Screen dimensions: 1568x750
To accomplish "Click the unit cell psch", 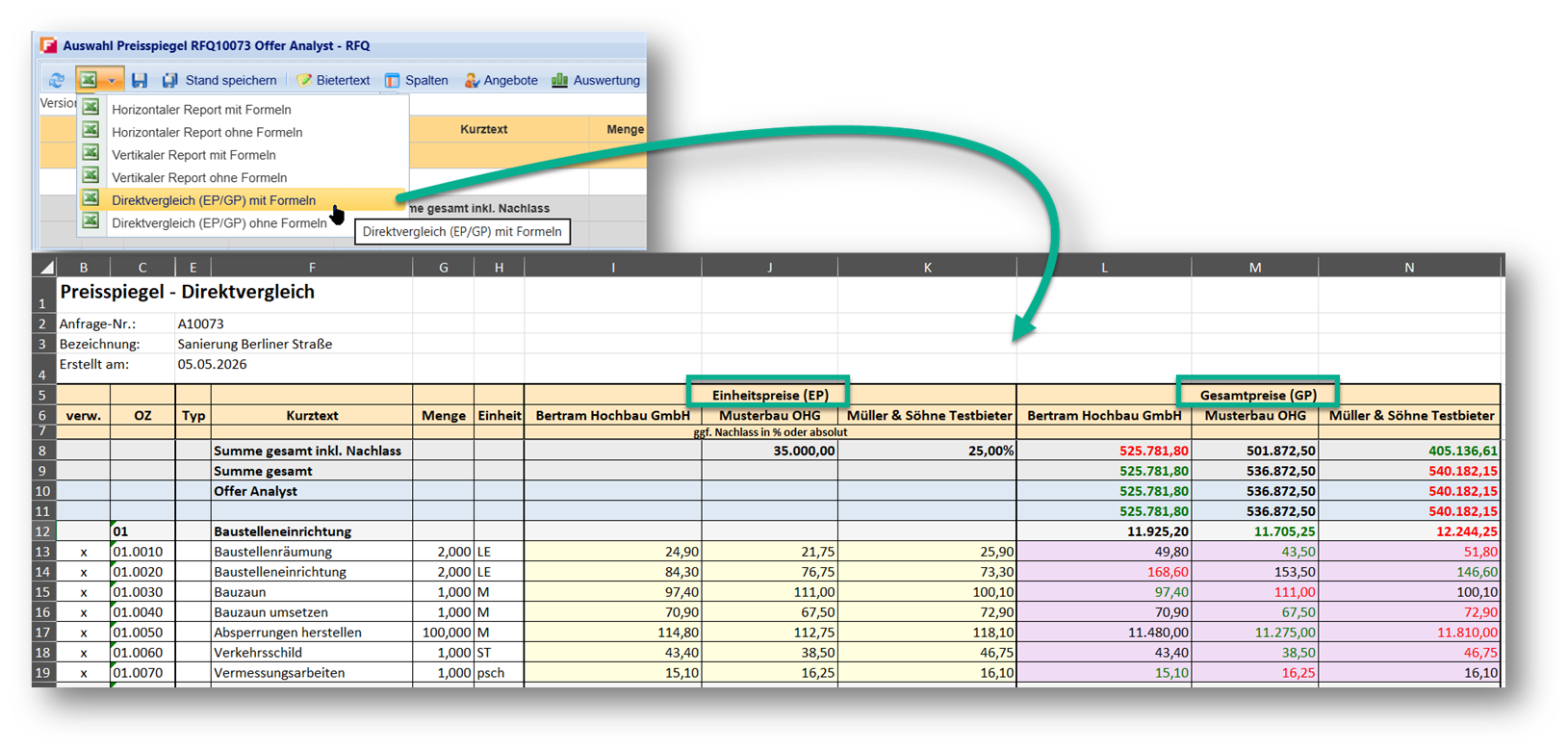I will point(499,673).
